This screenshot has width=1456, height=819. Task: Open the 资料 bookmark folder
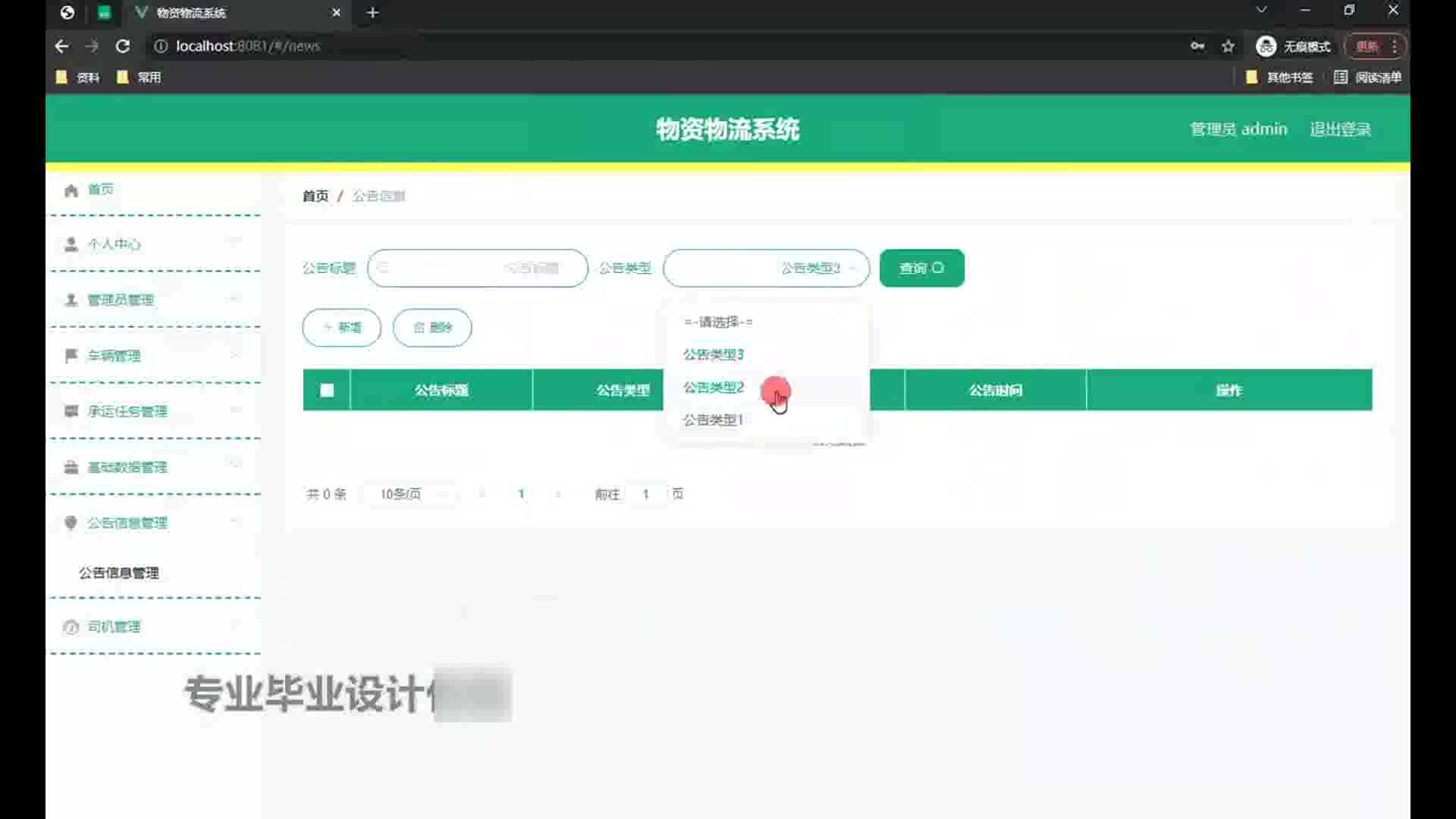coord(78,77)
